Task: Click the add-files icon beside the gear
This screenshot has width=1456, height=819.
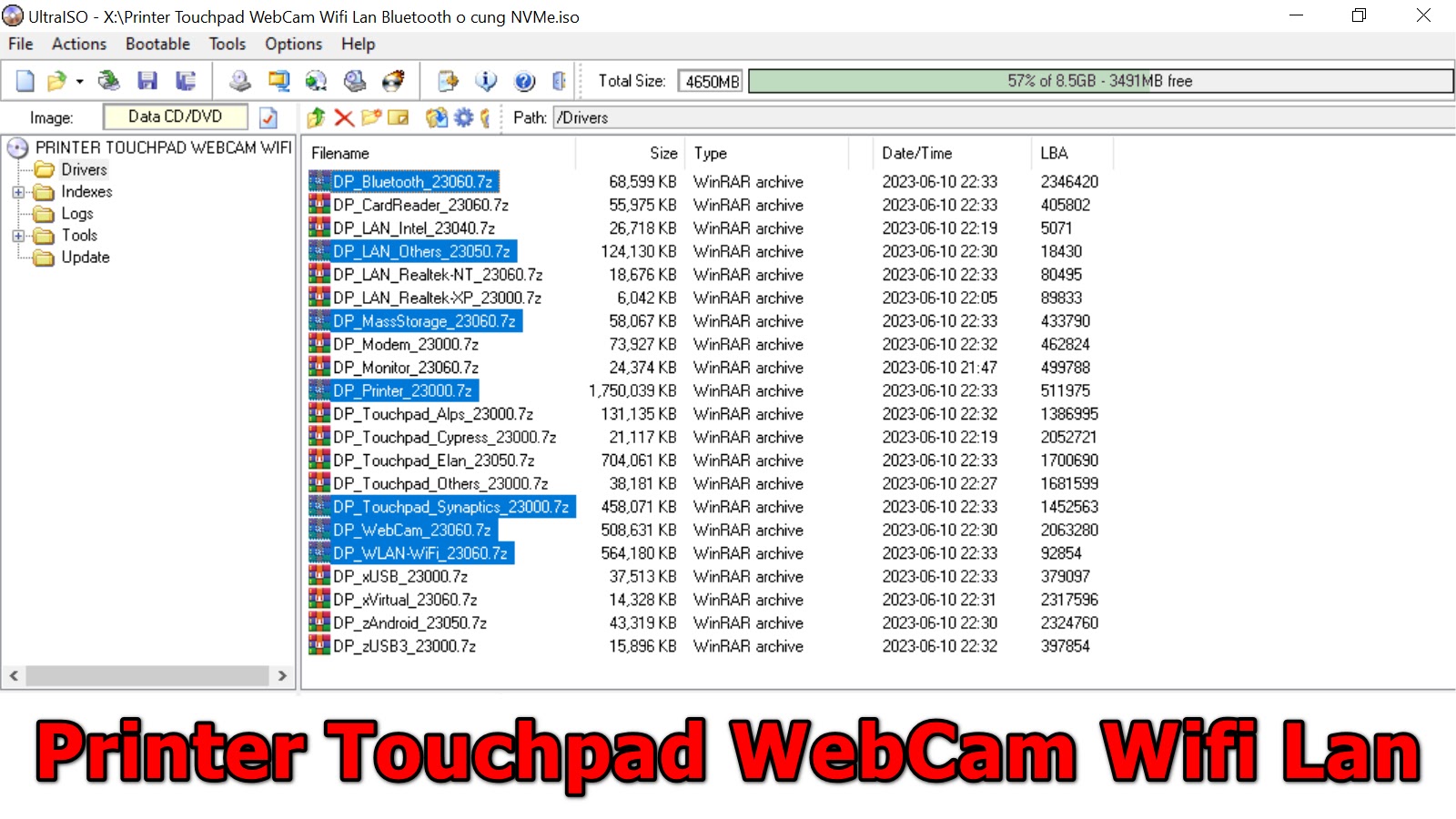Action: pyautogui.click(x=437, y=117)
